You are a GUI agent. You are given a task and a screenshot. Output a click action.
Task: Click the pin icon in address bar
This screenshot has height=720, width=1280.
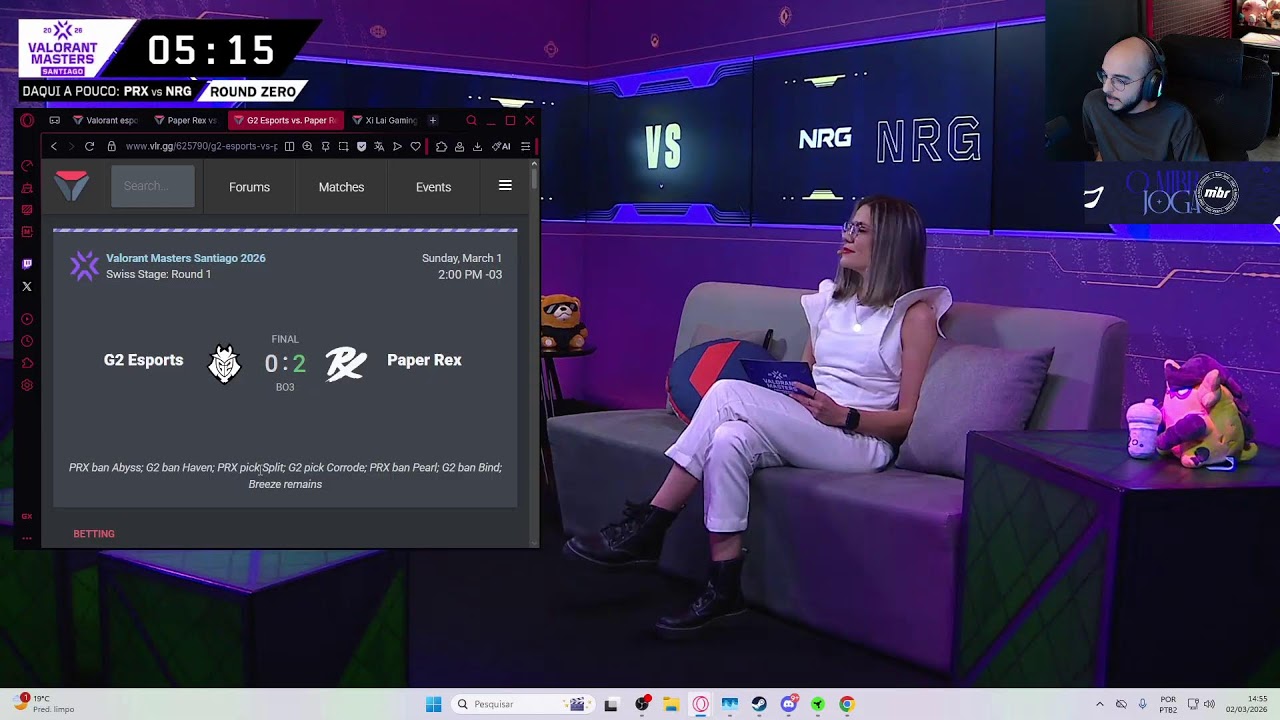pyautogui.click(x=325, y=146)
